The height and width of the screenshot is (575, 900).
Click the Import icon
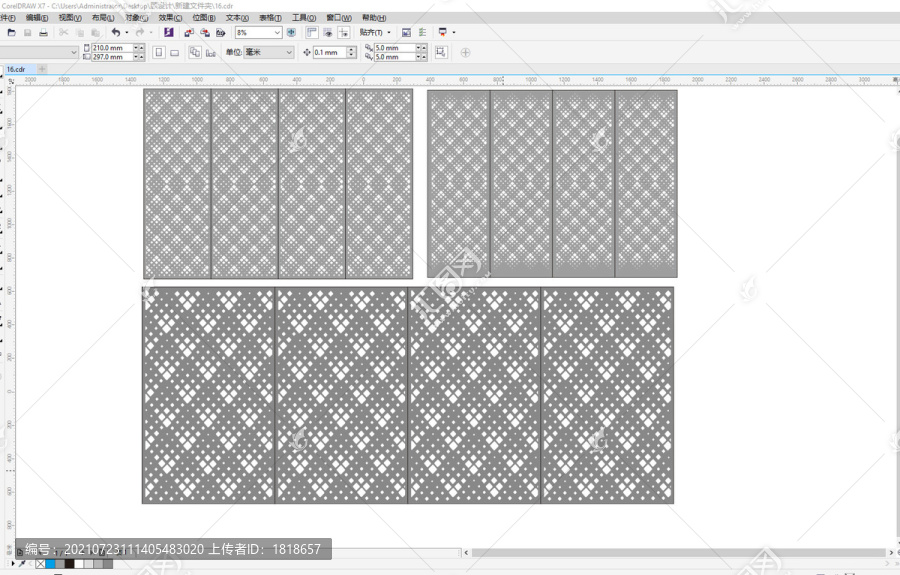pos(189,33)
